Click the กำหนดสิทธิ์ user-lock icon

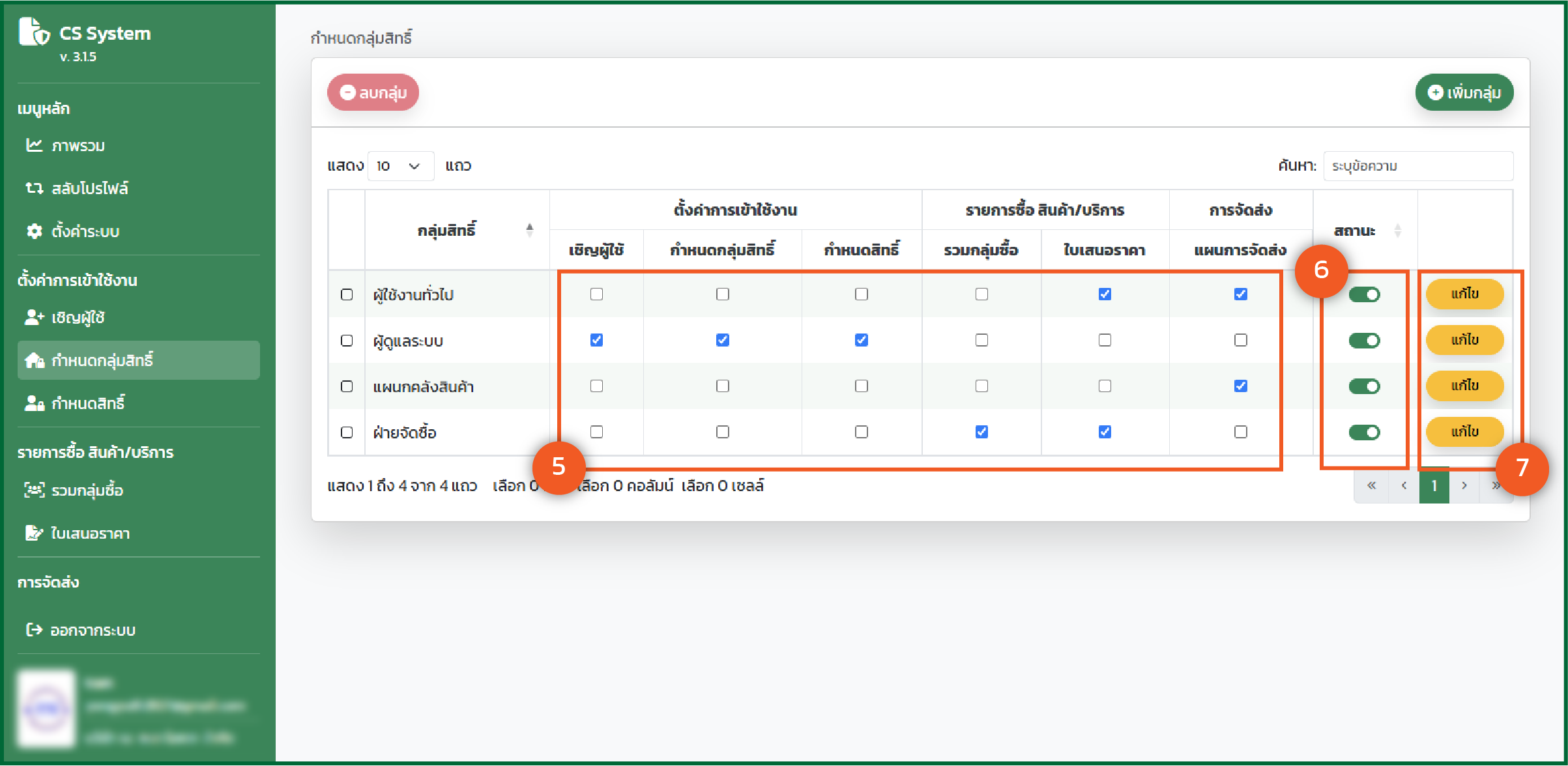[35, 403]
